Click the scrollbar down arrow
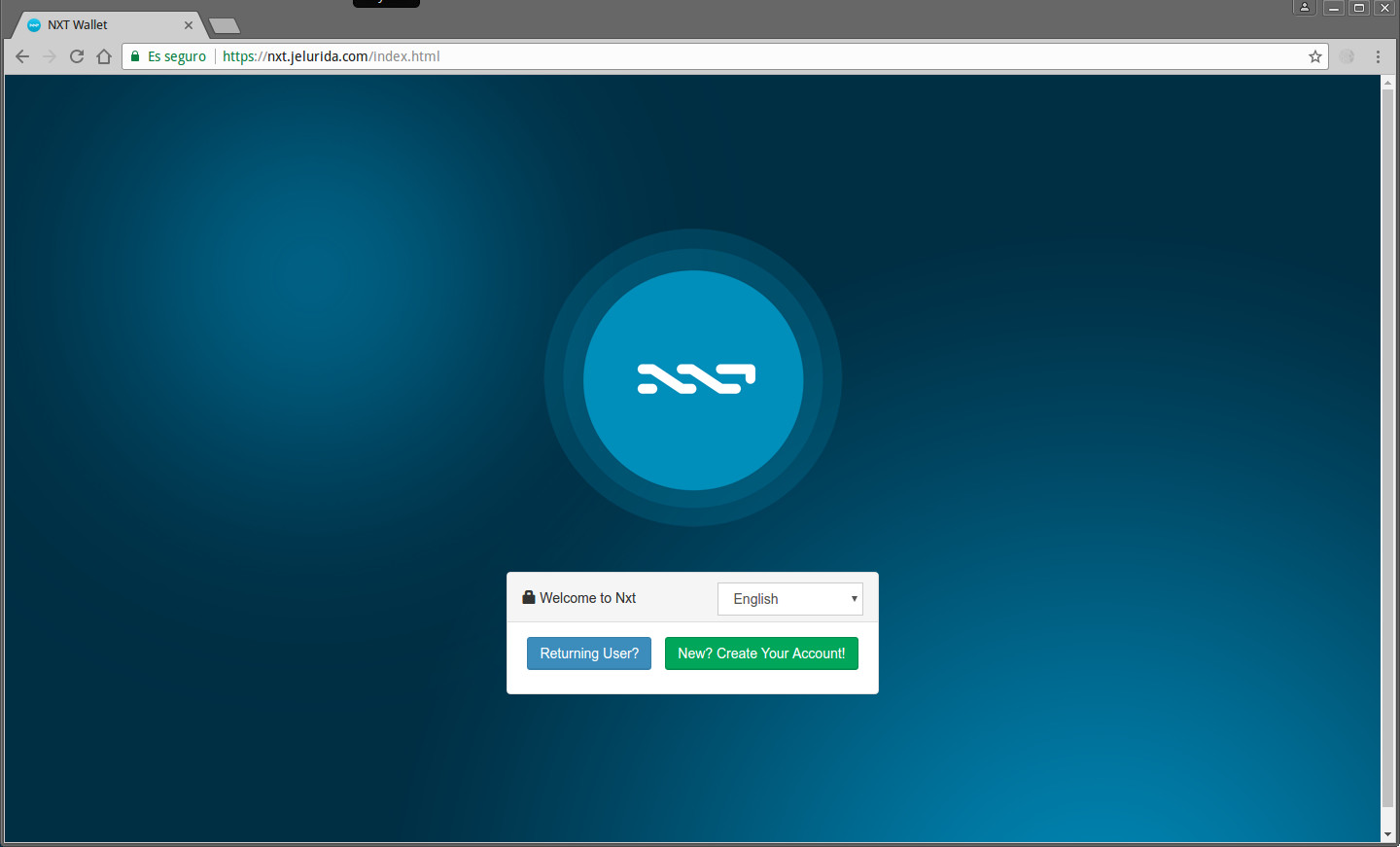1400x847 pixels. 1387,835
